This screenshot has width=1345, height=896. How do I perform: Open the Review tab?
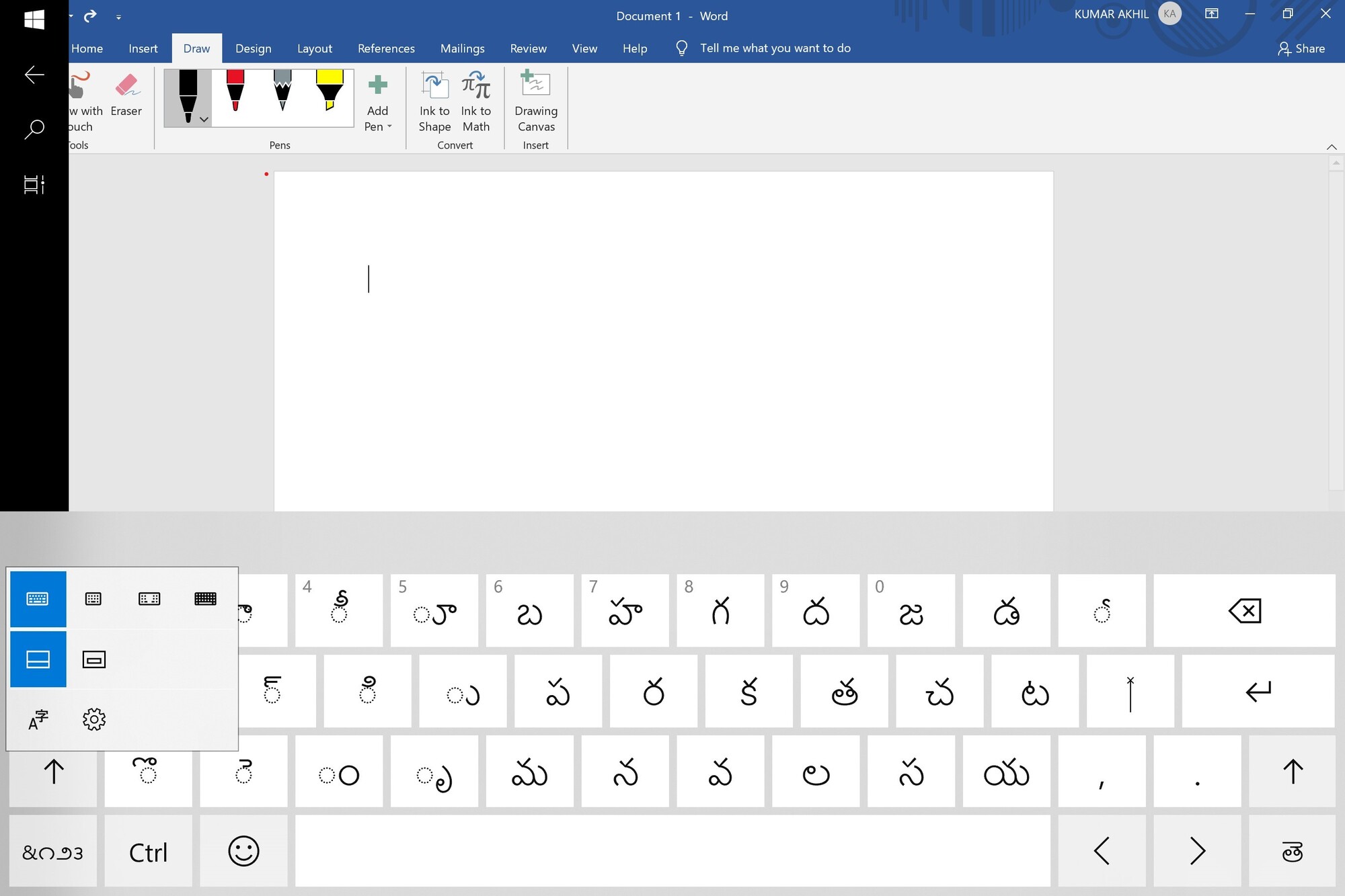pyautogui.click(x=529, y=48)
